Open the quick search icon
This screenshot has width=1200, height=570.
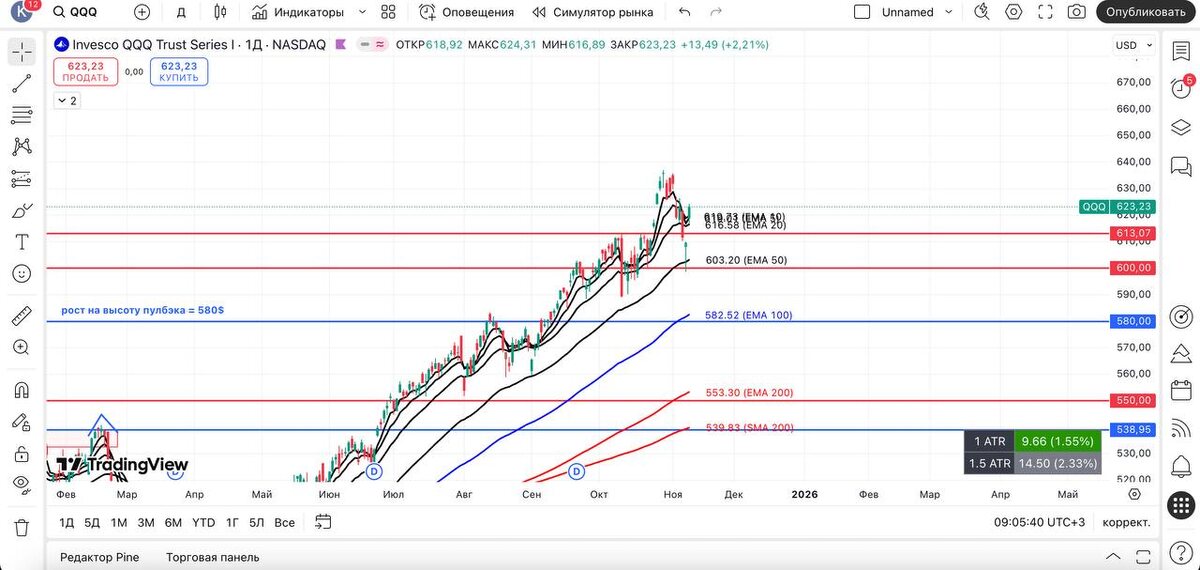point(982,12)
